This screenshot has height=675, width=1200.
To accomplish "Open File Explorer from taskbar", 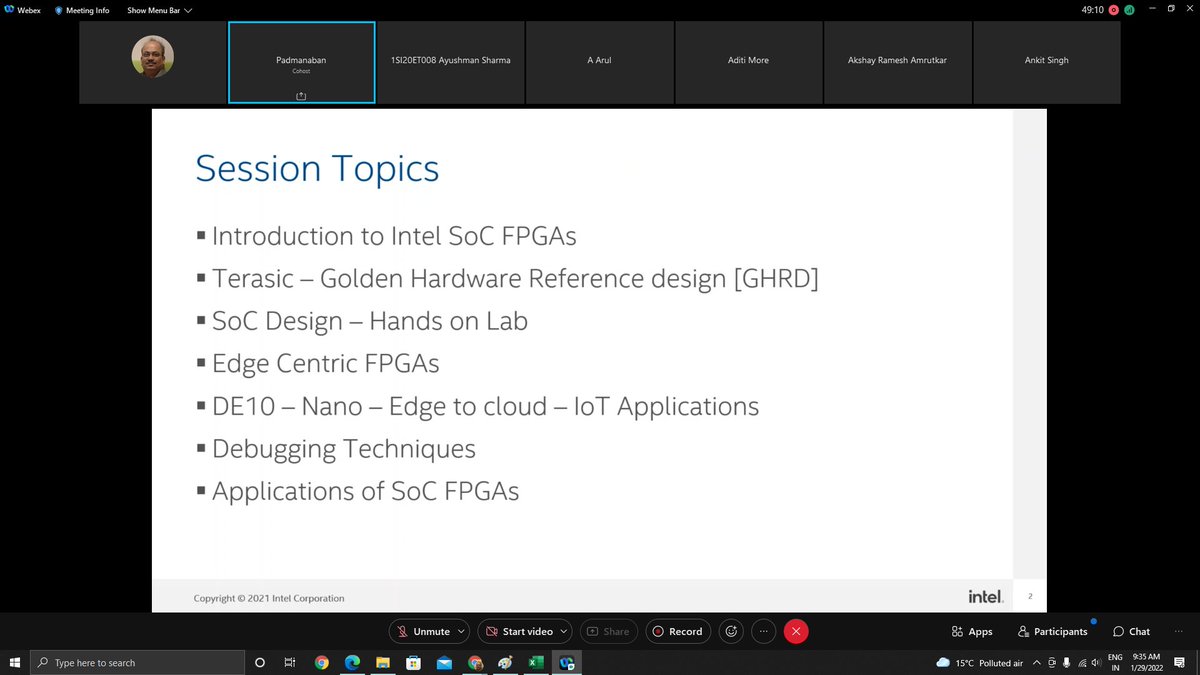I will [x=382, y=662].
